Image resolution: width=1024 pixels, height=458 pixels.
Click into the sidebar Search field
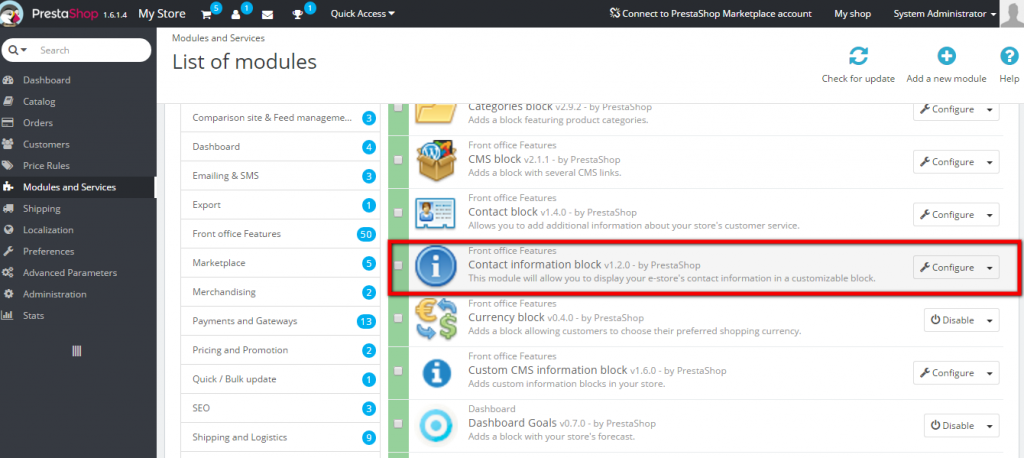tap(90, 50)
